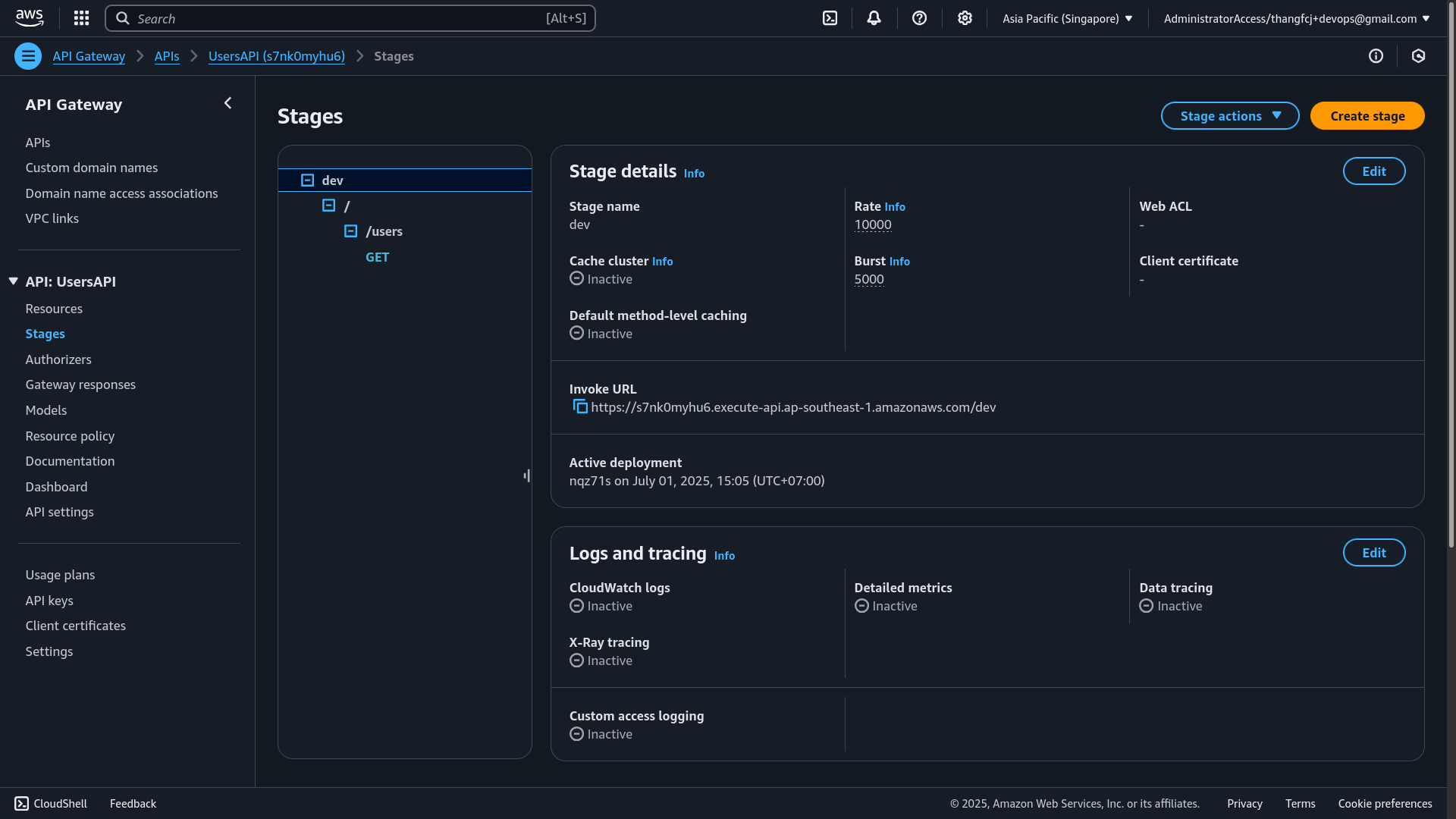
Task: Collapse the root / resource node
Action: pyautogui.click(x=329, y=206)
